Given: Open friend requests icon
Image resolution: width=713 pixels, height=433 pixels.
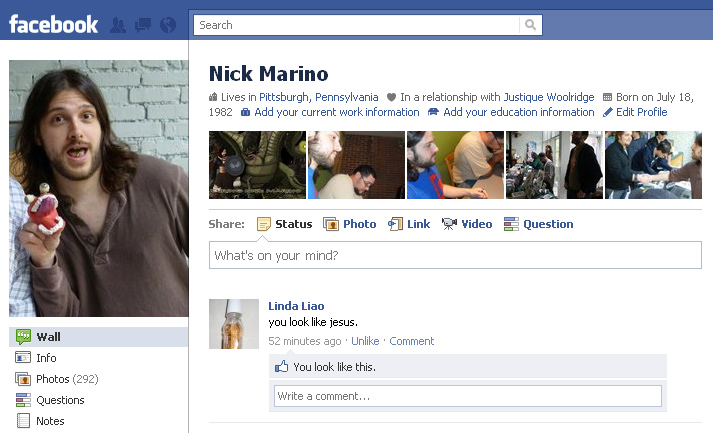Looking at the screenshot, I should 118,25.
